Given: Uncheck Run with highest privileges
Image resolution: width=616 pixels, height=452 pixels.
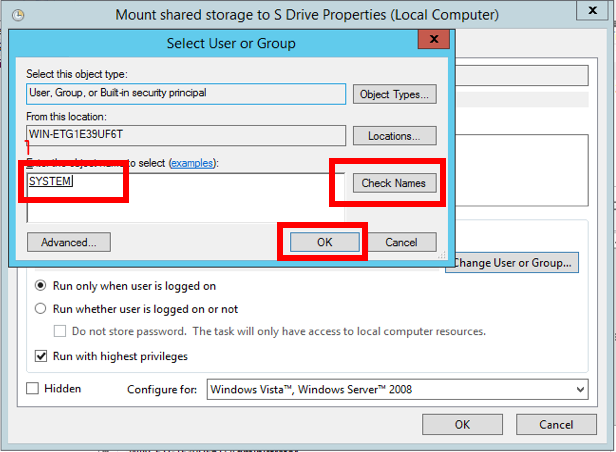Looking at the screenshot, I should click(41, 356).
